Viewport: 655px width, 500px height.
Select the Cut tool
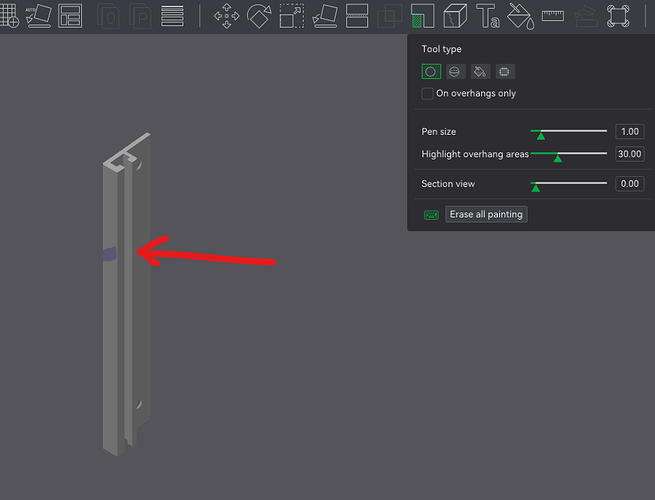pyautogui.click(x=357, y=16)
